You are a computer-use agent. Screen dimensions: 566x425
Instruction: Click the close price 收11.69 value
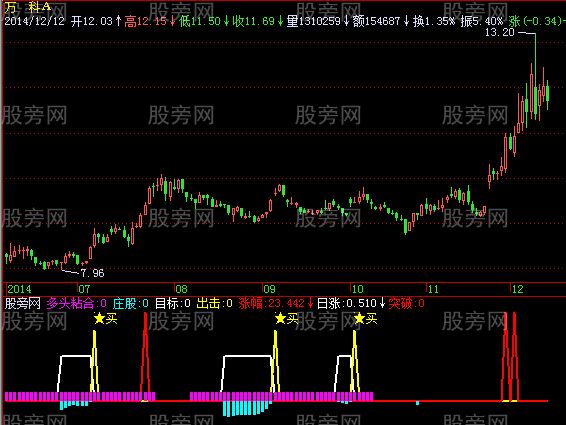(x=253, y=21)
